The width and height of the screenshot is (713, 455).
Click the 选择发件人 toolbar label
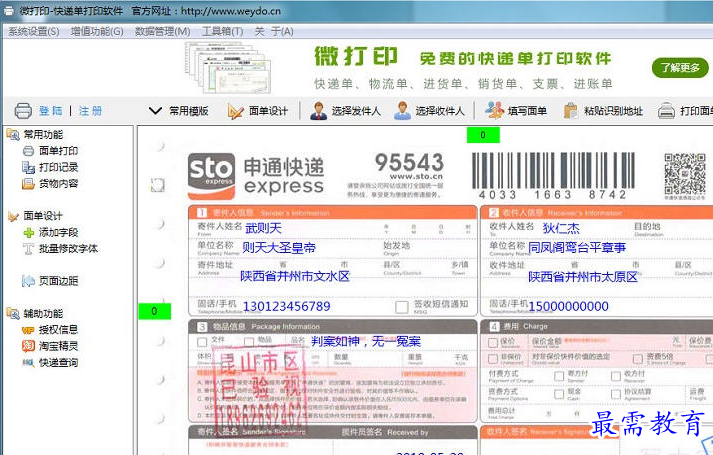[356, 111]
